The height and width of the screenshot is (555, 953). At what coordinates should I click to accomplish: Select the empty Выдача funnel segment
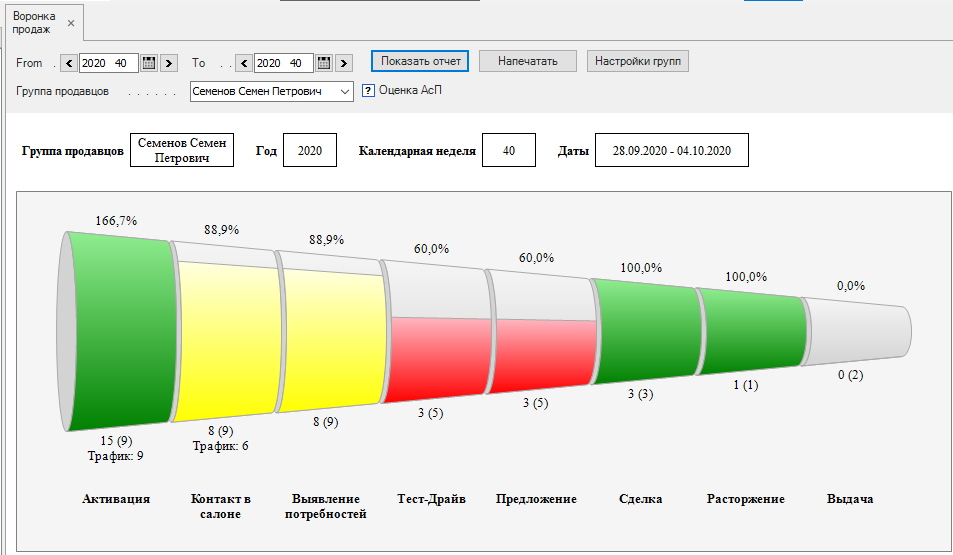tap(855, 328)
